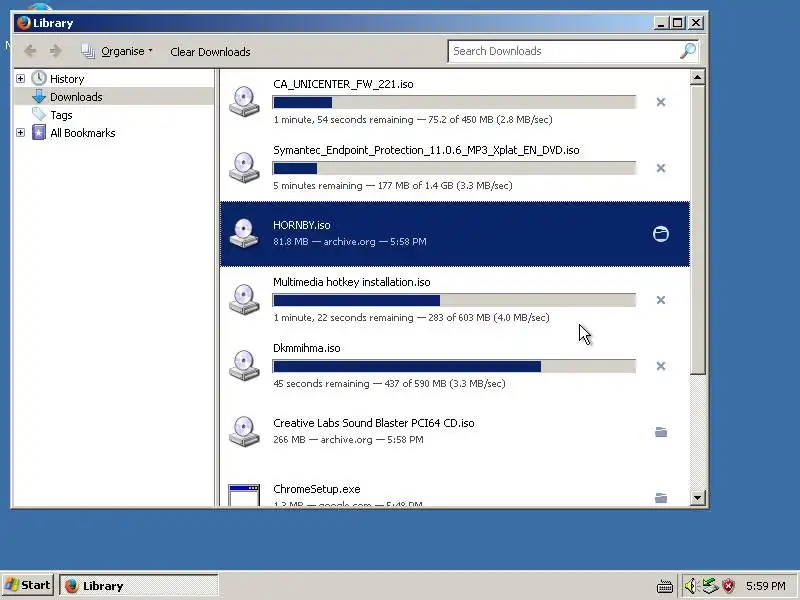Image resolution: width=800 pixels, height=600 pixels.
Task: Expand the All Bookmarks tree node
Action: pos(20,133)
